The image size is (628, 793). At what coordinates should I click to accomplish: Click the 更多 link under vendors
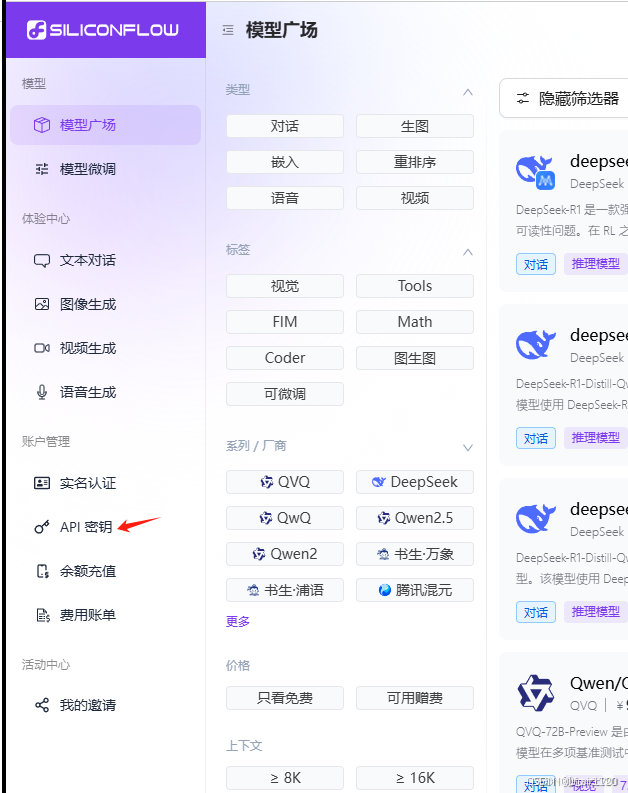(238, 621)
